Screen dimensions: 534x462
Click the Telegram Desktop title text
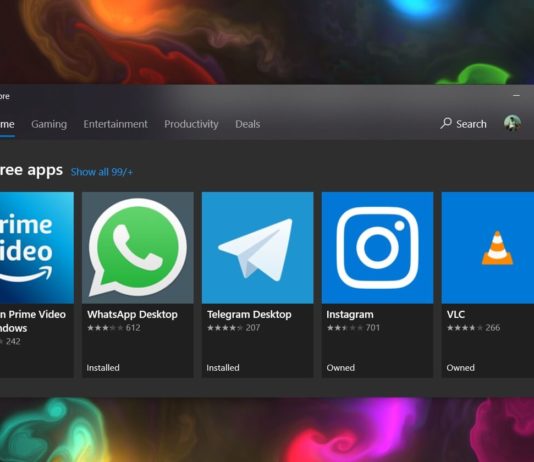click(x=249, y=315)
